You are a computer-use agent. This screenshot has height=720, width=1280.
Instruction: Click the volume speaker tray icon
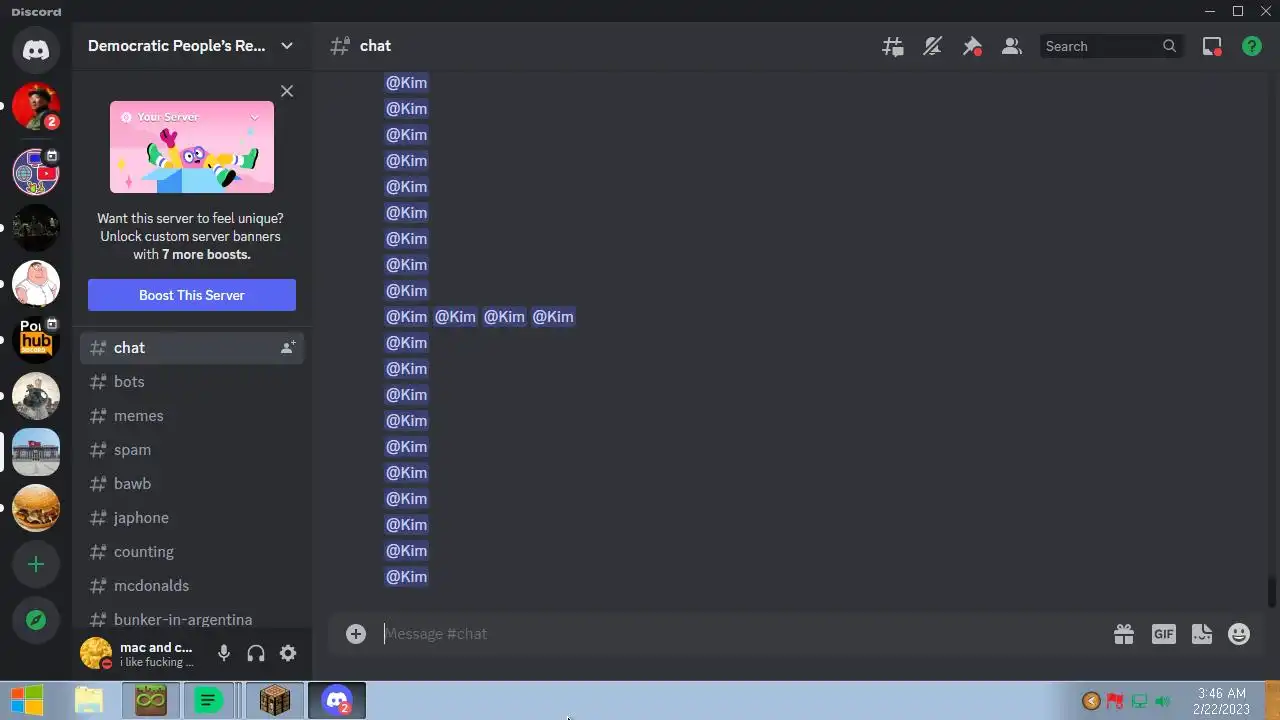pyautogui.click(x=1163, y=701)
